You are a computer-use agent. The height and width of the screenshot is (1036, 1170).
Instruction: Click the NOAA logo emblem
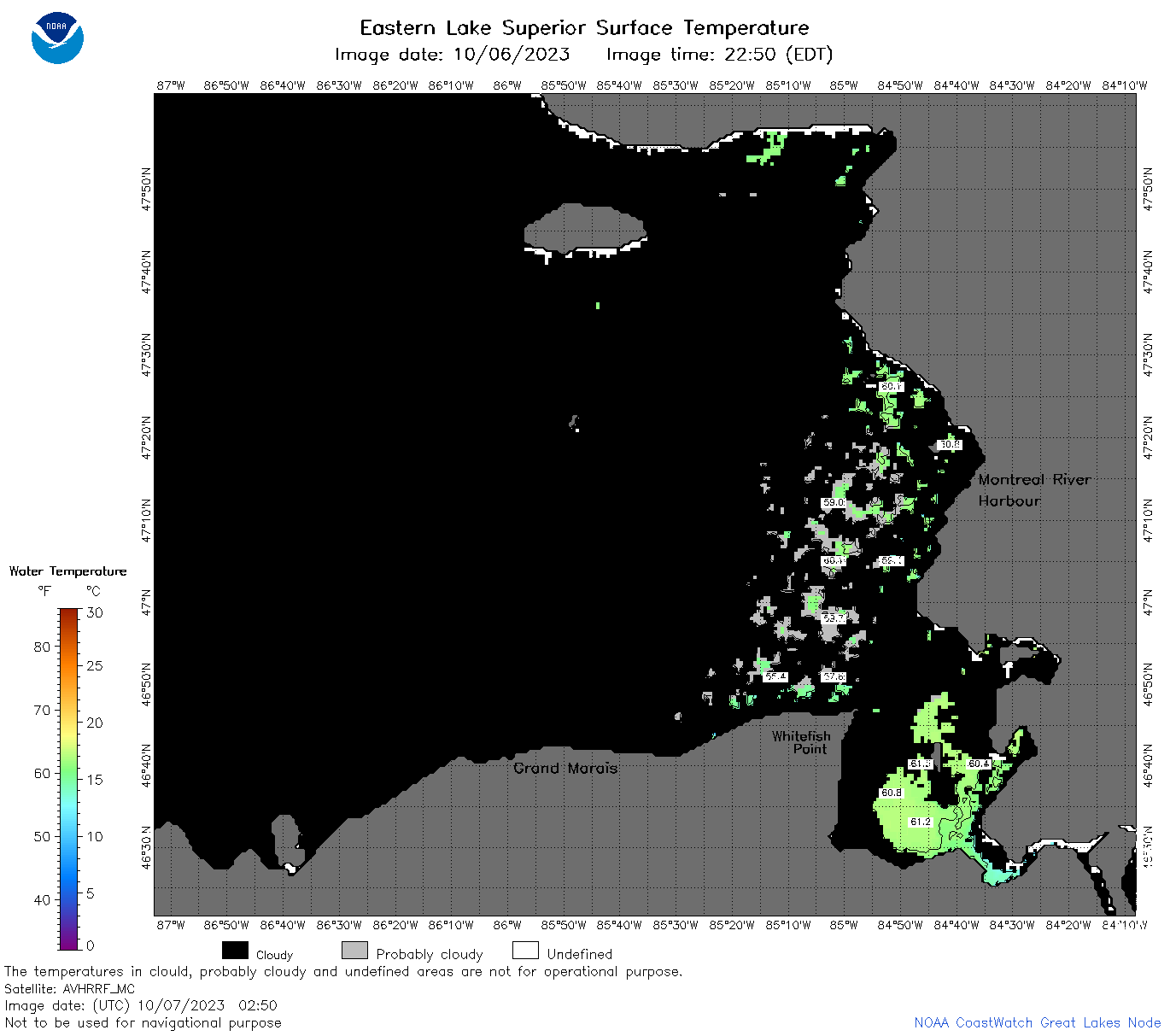[57, 38]
